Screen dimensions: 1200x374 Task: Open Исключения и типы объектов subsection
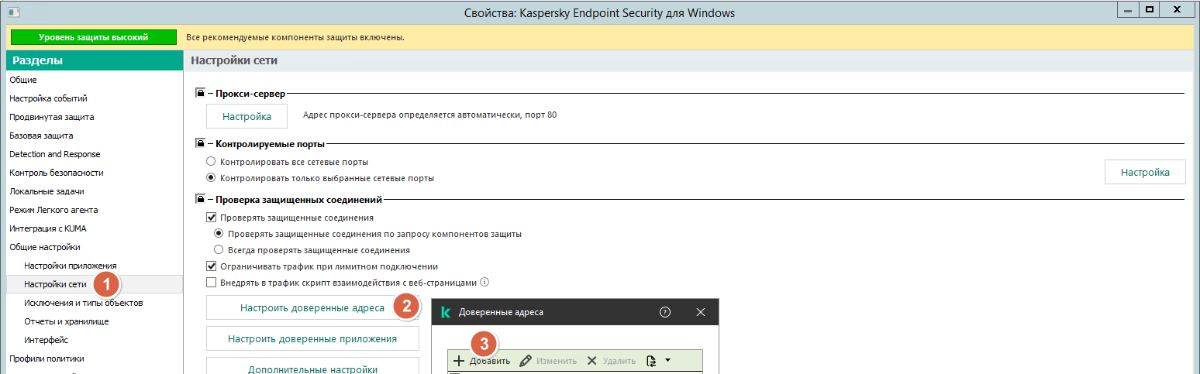click(84, 302)
